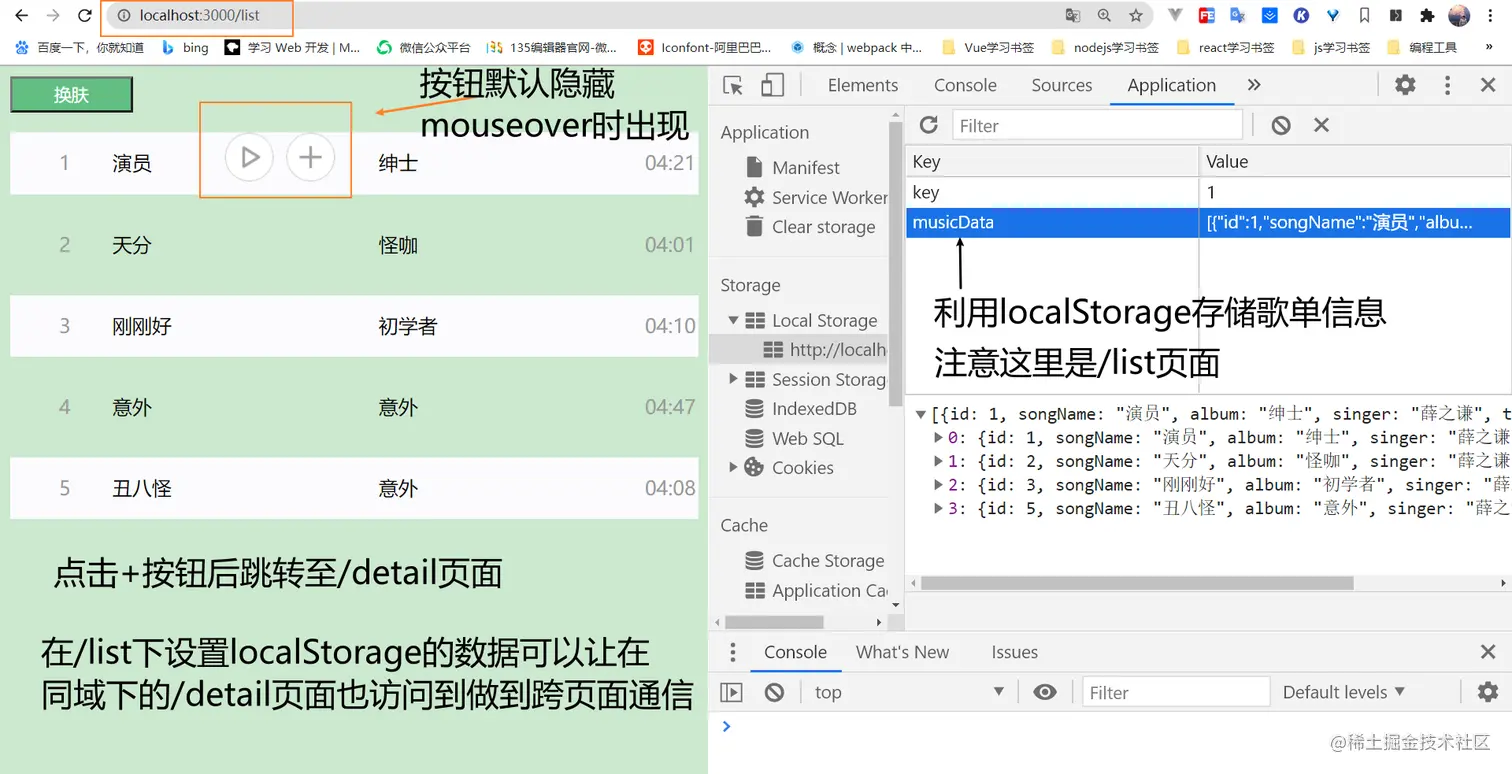Open the bing bookmark
The width and height of the screenshot is (1512, 774).
point(185,47)
